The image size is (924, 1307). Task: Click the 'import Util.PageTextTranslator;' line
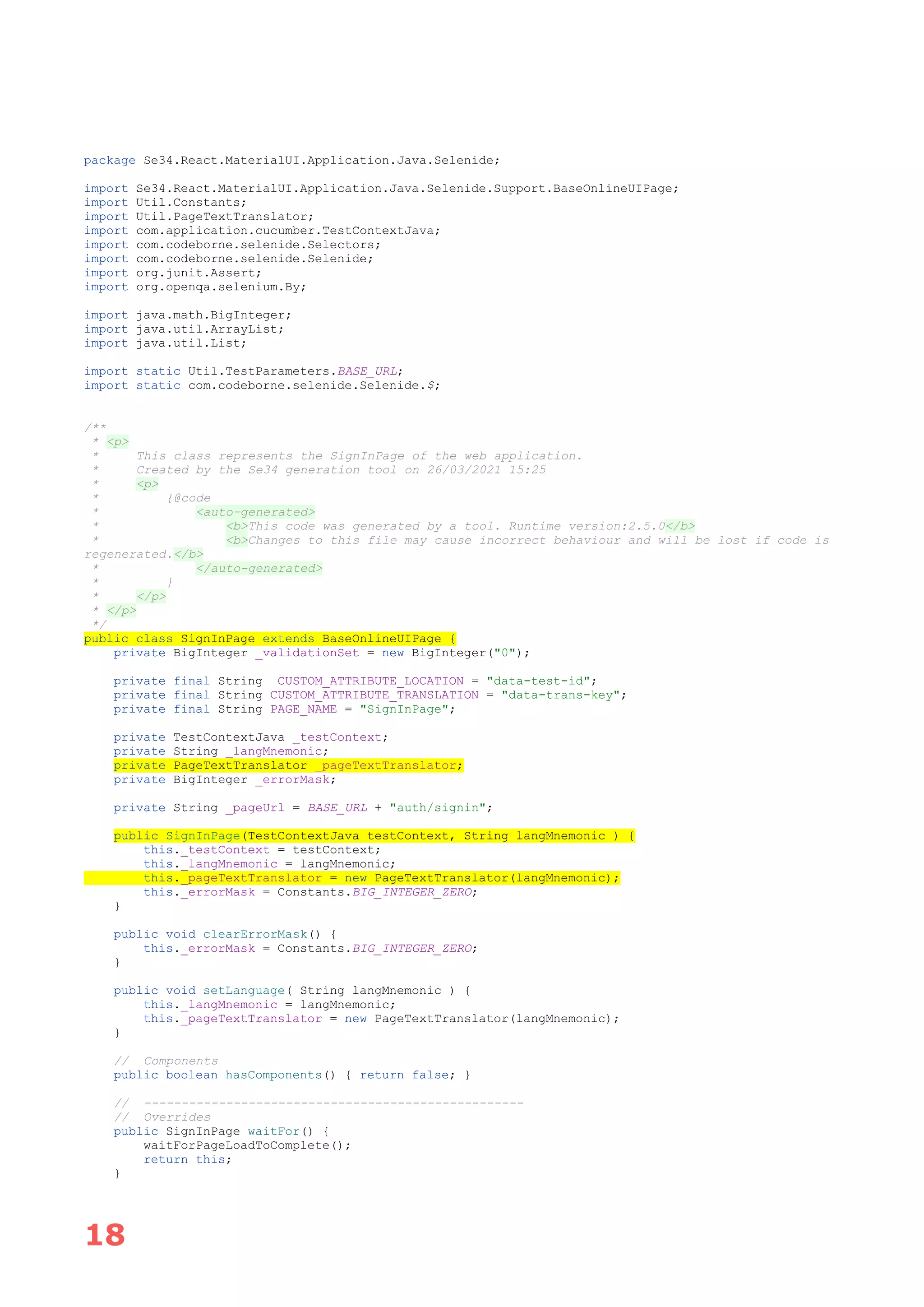[x=199, y=217]
